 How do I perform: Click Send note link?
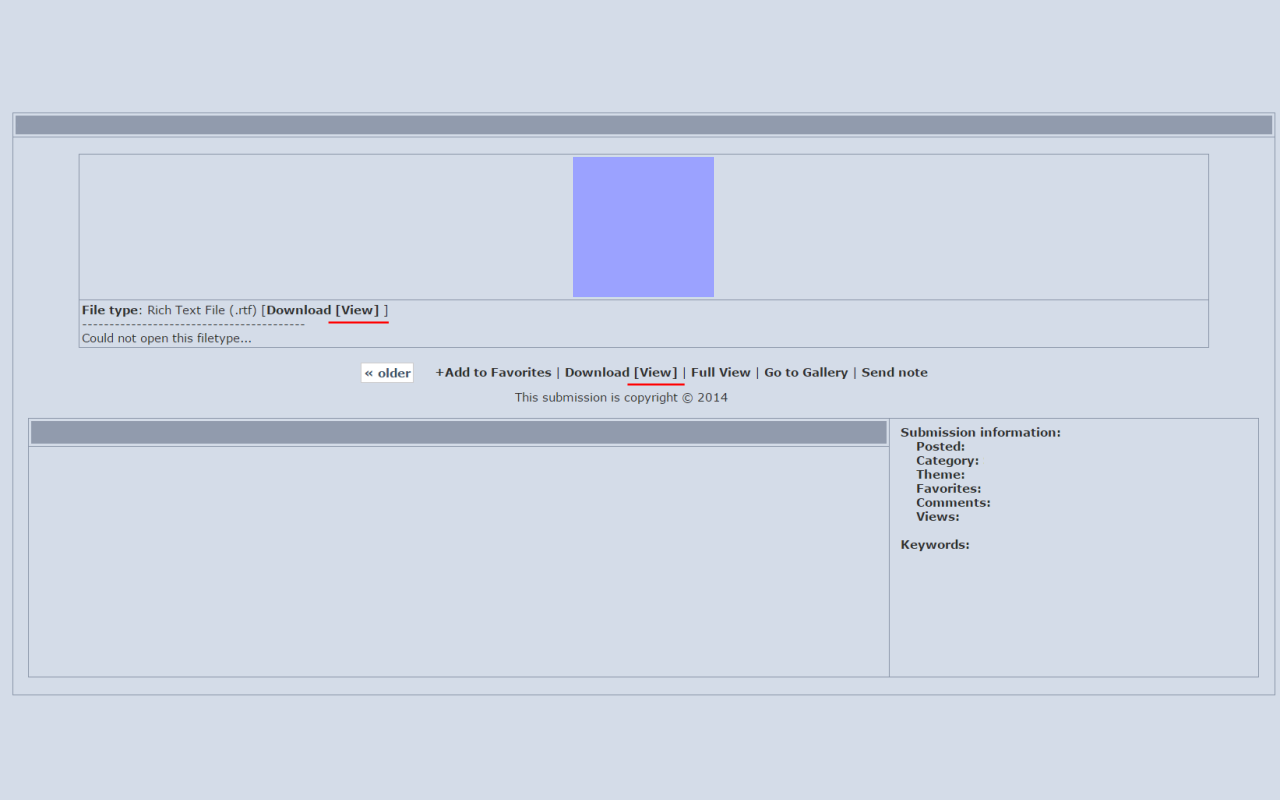pos(894,372)
